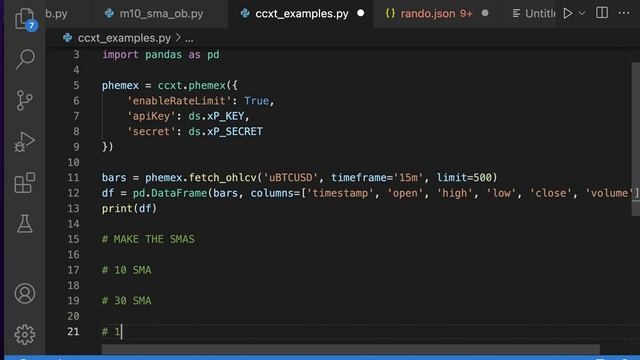Open Run and Debug view
The height and width of the screenshot is (360, 640).
pos(24,142)
